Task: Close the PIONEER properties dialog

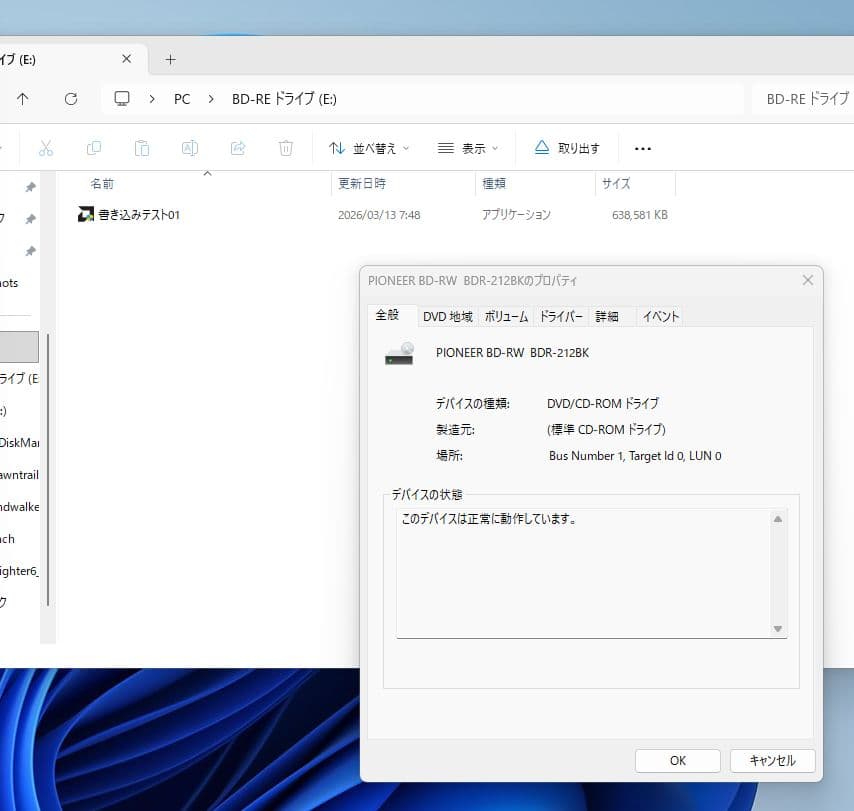Action: 808,280
